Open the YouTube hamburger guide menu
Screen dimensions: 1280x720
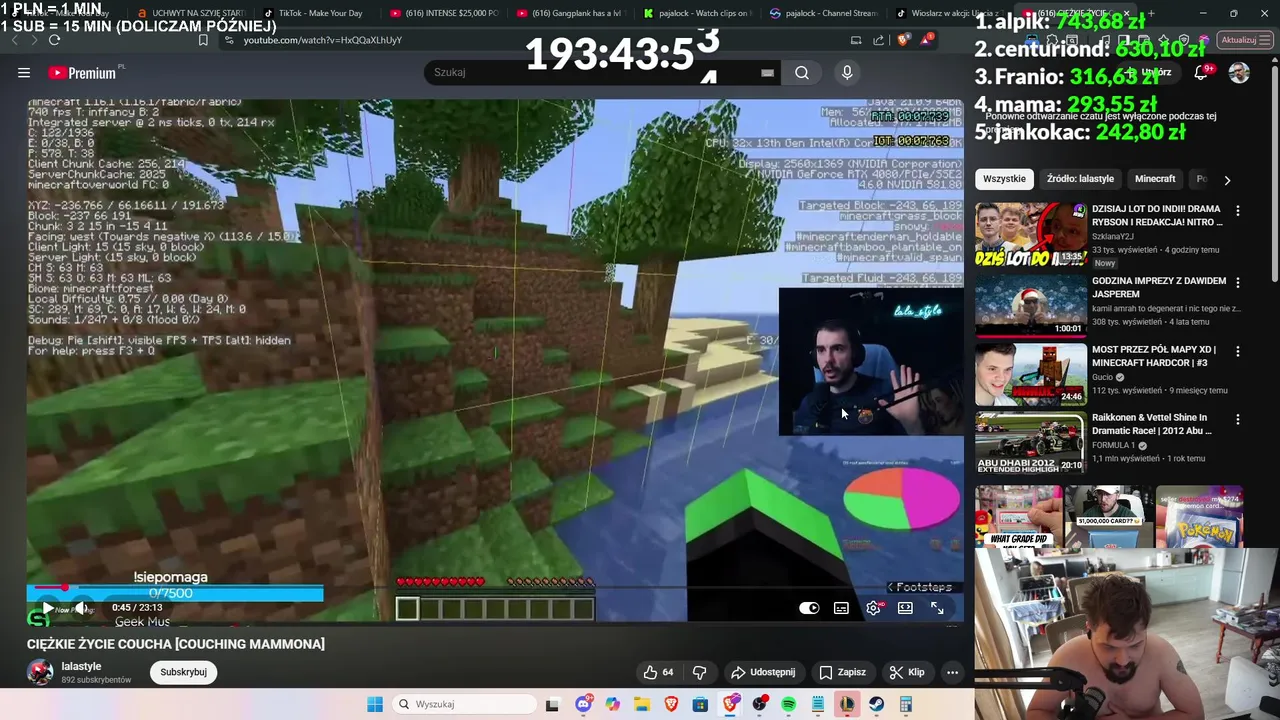pyautogui.click(x=24, y=72)
